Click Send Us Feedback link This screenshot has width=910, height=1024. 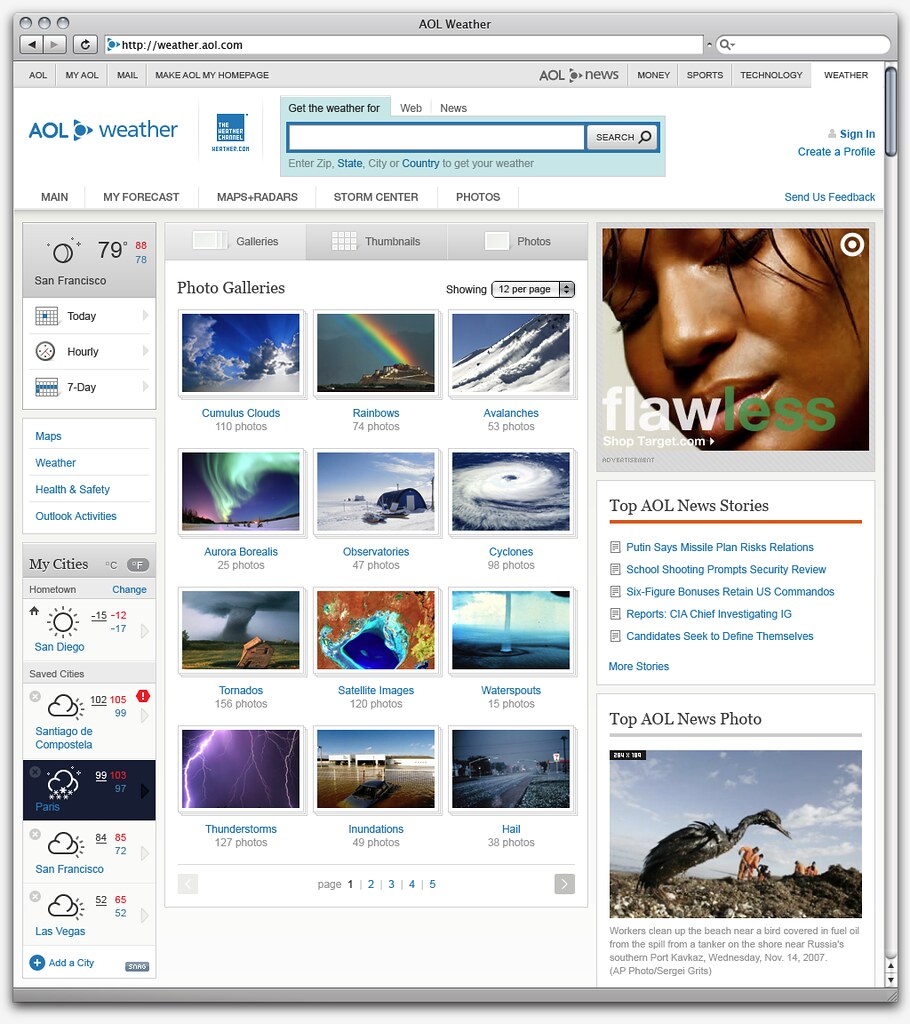click(830, 197)
